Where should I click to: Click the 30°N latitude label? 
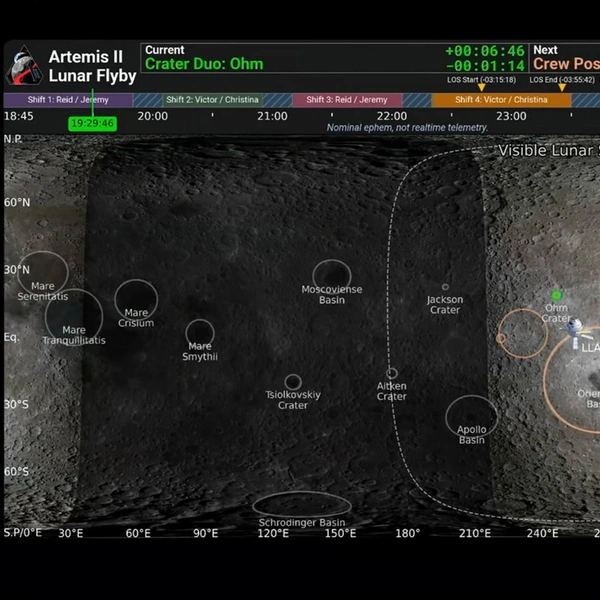17,269
